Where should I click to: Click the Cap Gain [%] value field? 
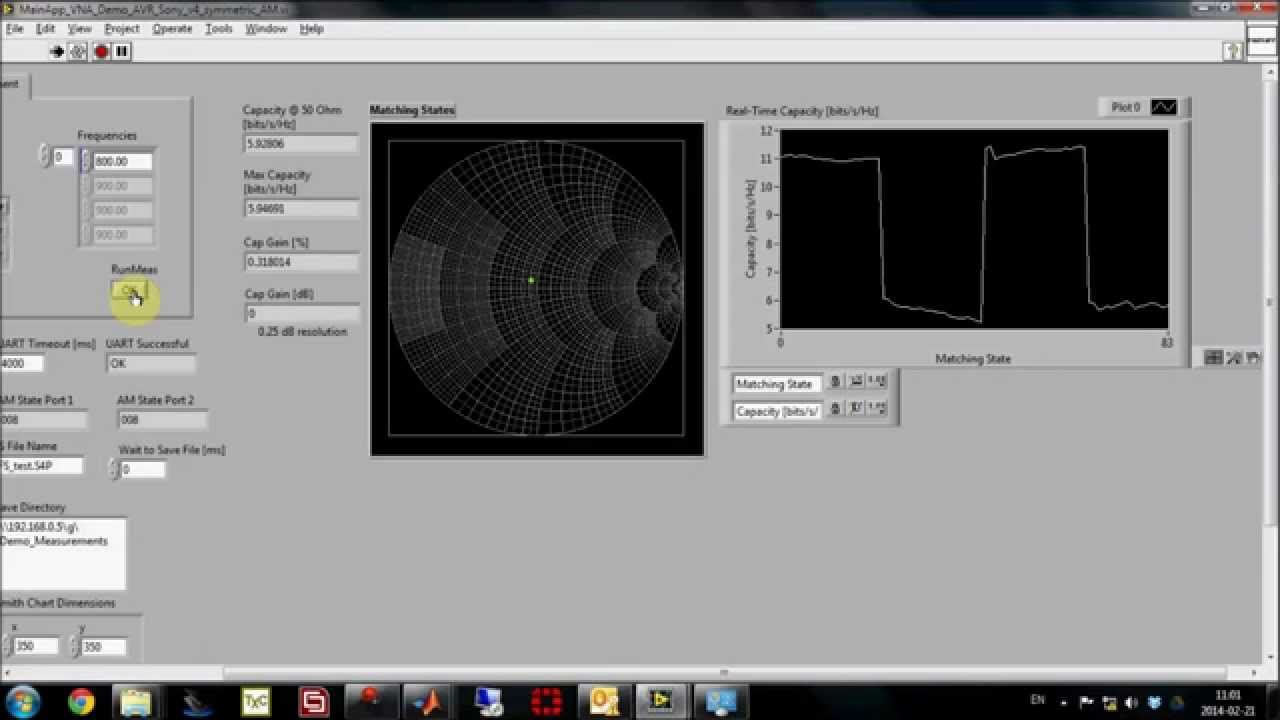(x=301, y=262)
